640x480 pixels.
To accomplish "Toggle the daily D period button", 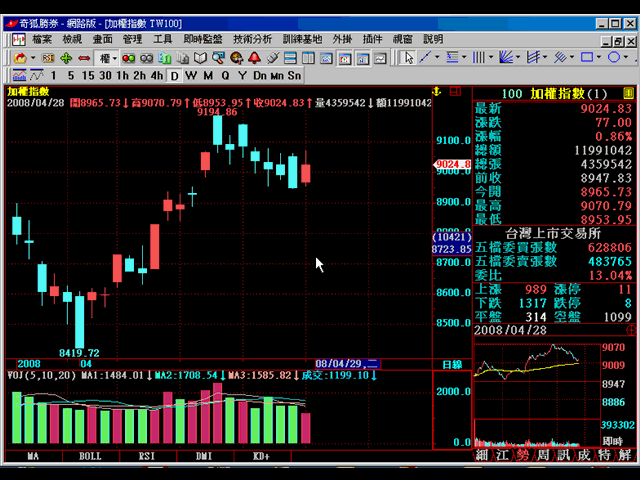I will 174,76.
